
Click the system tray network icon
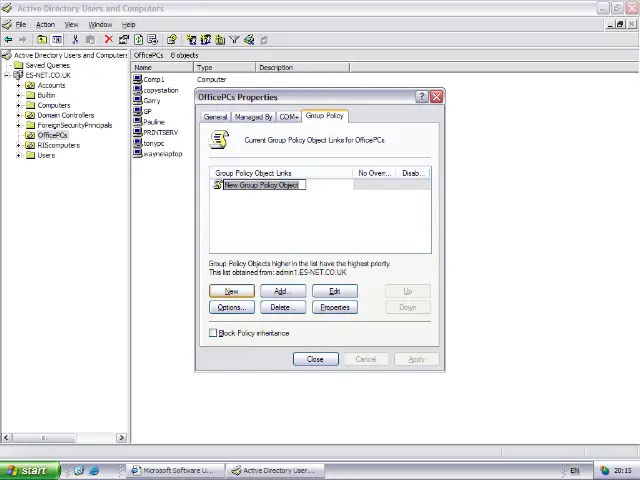coord(604,471)
